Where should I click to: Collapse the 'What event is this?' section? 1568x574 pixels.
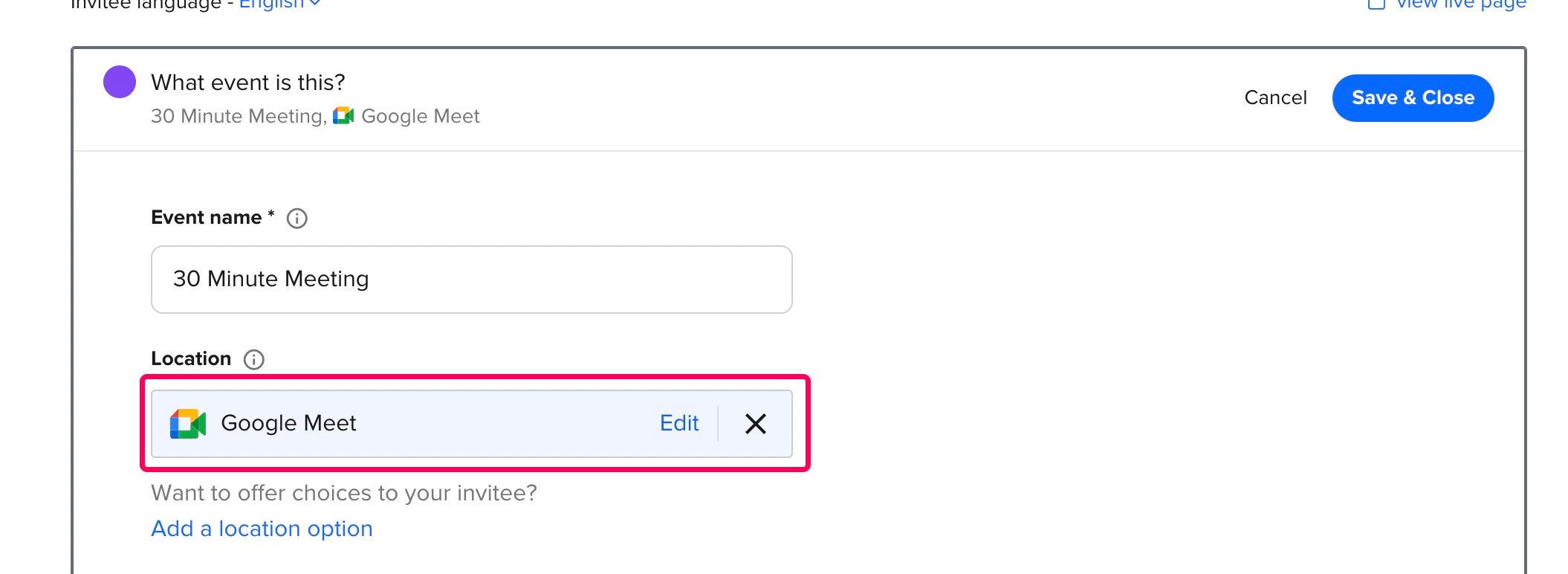tap(248, 82)
